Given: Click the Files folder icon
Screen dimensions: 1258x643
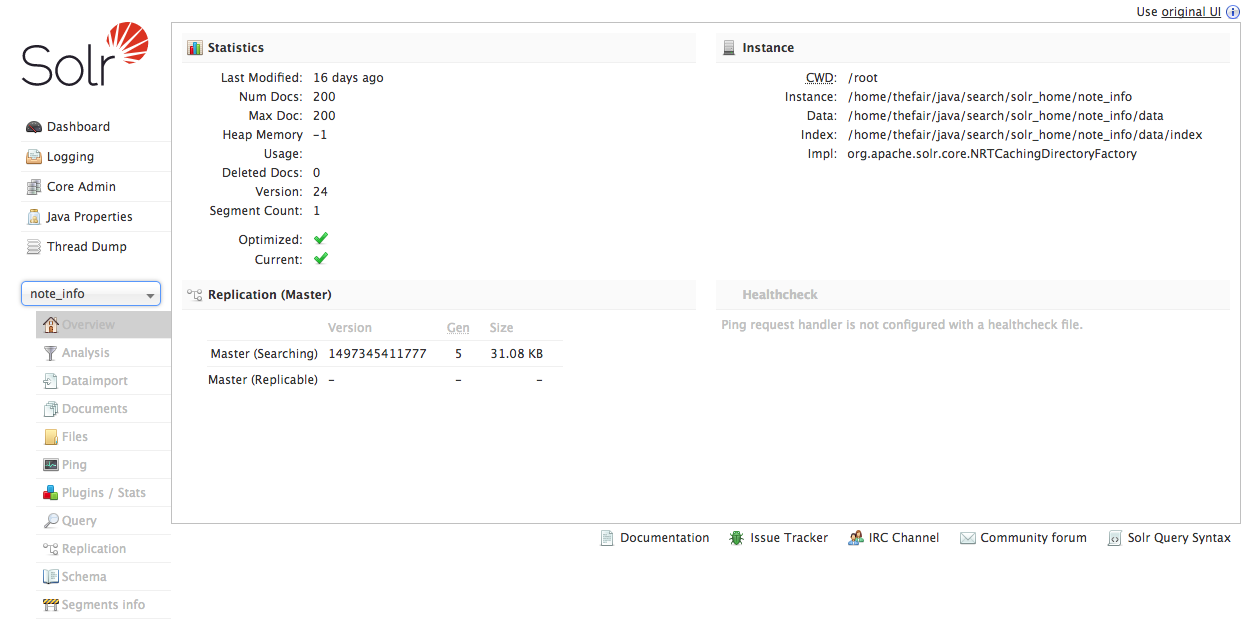Looking at the screenshot, I should point(50,437).
